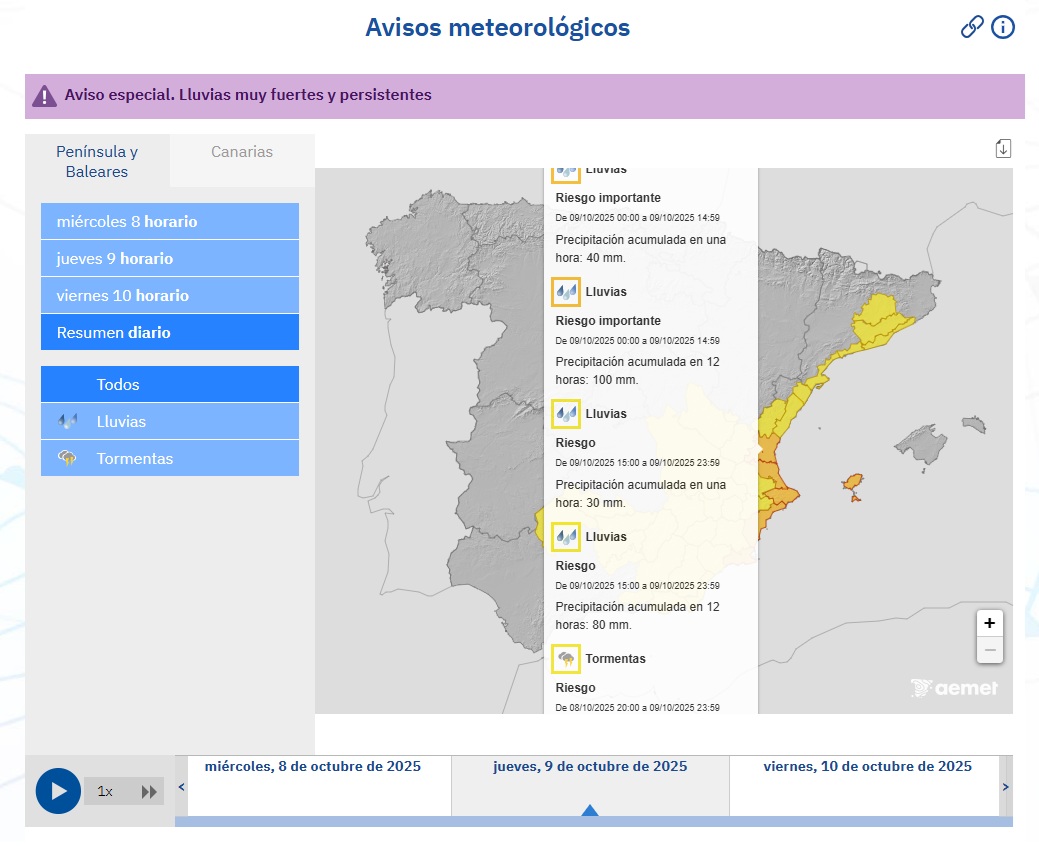Click the download map icon
1039x855 pixels.
click(1003, 149)
